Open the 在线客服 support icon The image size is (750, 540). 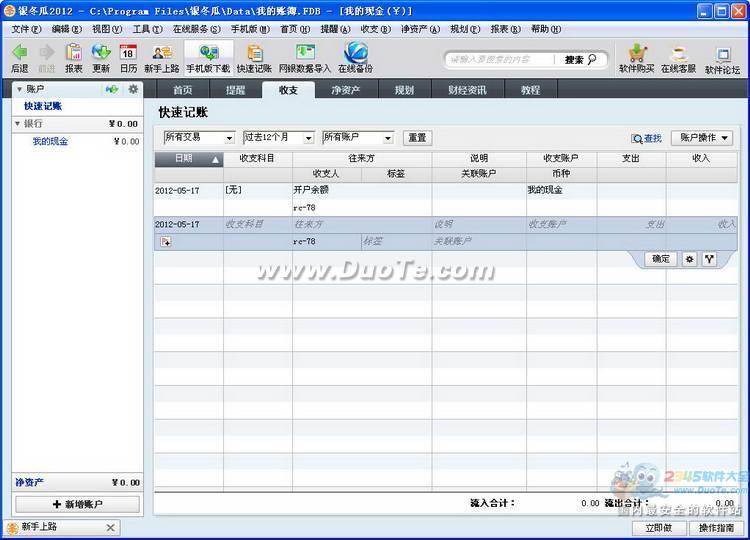tap(678, 57)
